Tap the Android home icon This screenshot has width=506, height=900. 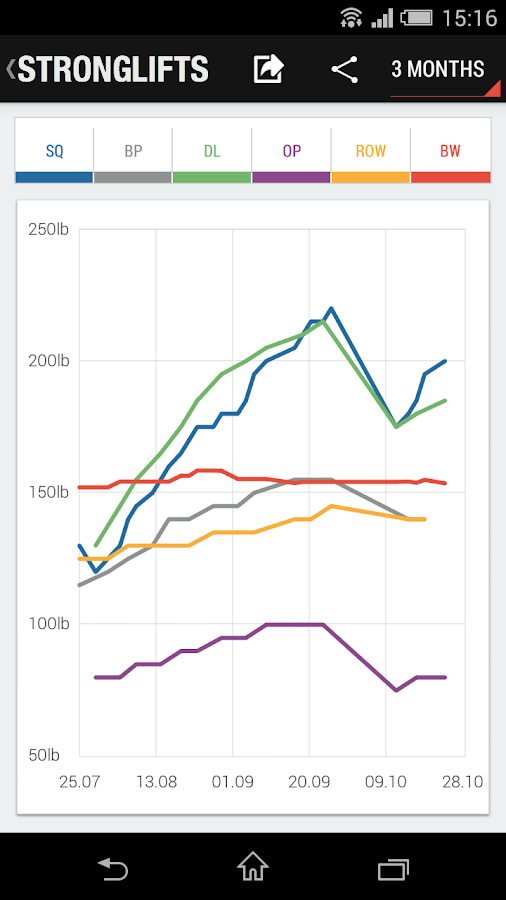(253, 866)
